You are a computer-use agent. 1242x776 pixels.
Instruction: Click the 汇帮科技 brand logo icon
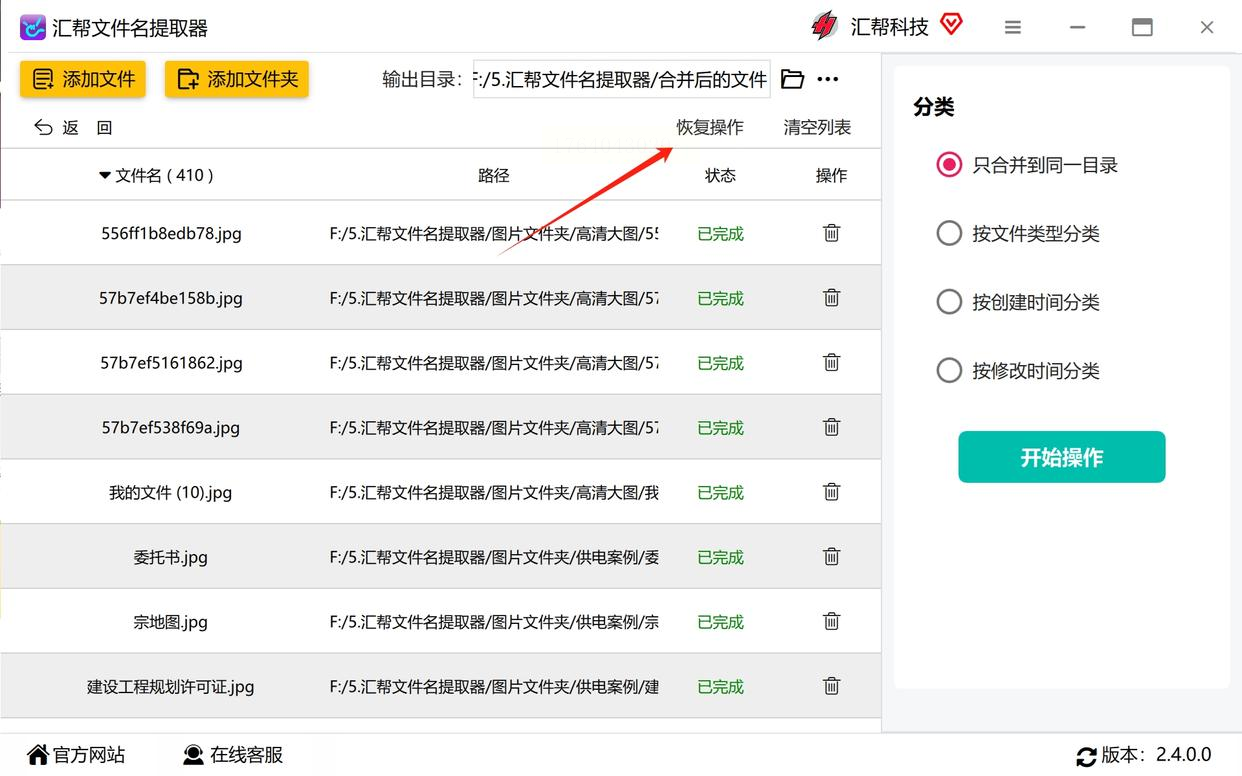point(825,26)
